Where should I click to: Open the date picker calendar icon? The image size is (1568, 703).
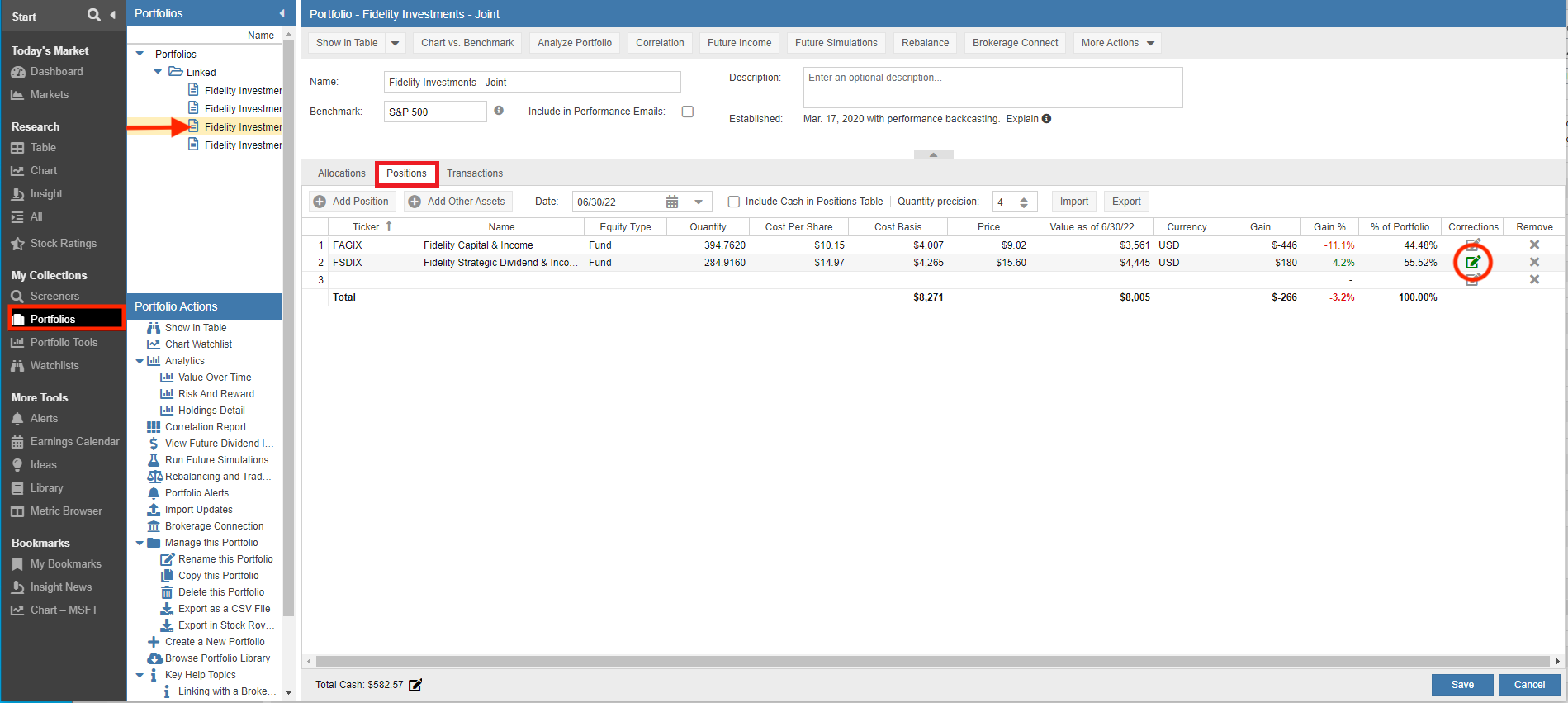[x=672, y=202]
